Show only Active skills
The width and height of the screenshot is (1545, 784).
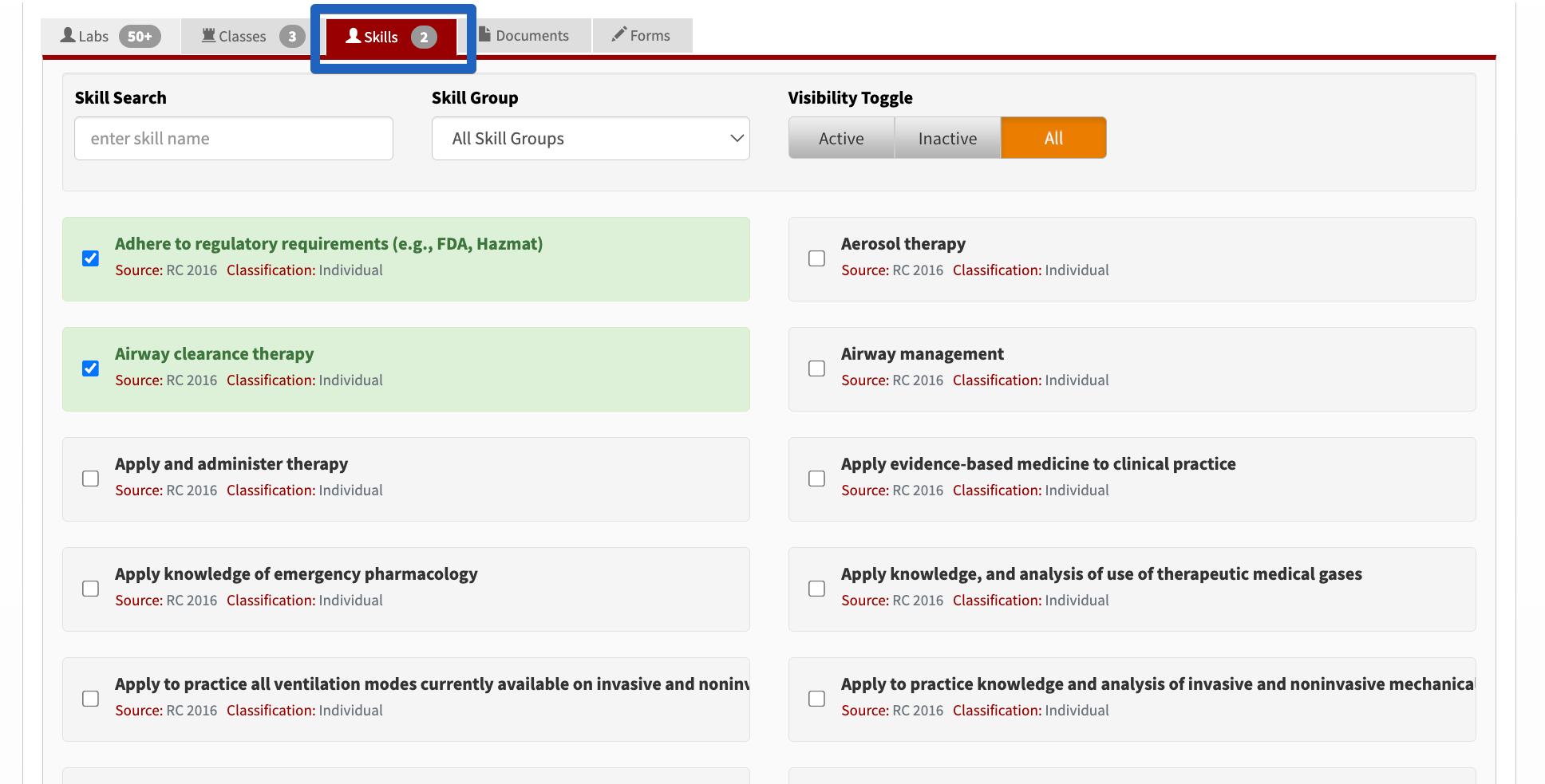(x=841, y=138)
